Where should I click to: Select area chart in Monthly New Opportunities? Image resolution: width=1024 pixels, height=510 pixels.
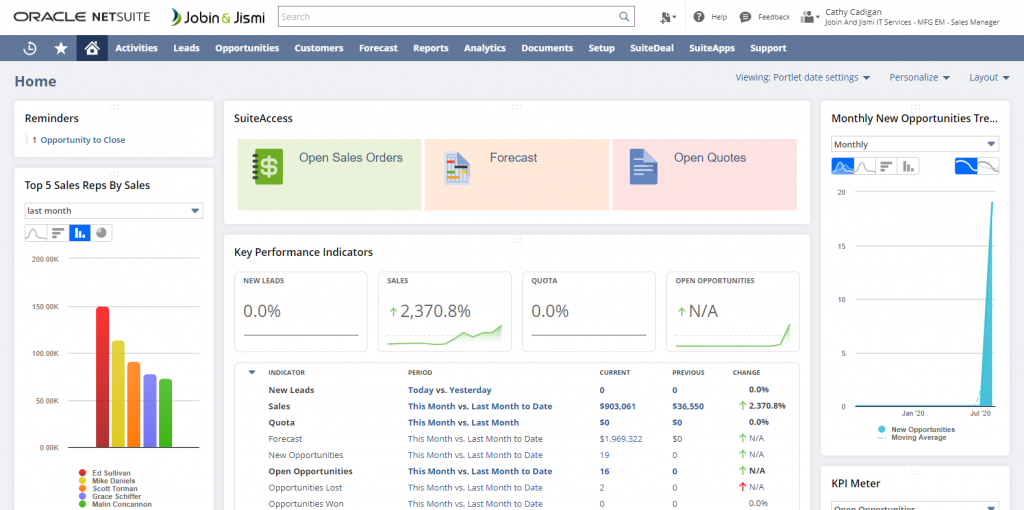click(x=842, y=167)
